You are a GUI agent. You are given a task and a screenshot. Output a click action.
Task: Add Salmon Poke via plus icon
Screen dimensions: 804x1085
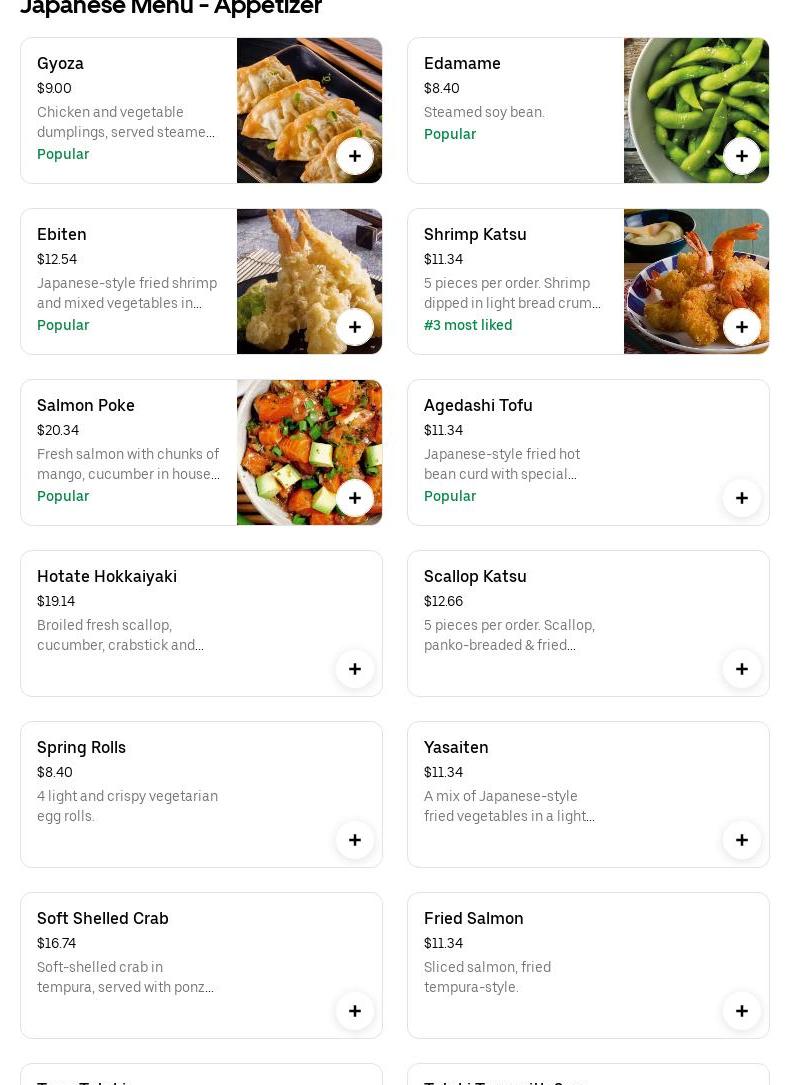tap(355, 498)
